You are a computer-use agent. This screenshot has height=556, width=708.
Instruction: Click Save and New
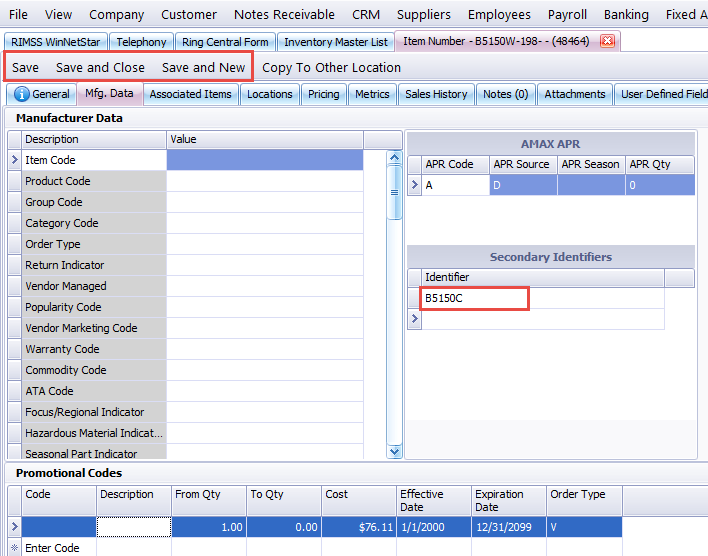[203, 67]
